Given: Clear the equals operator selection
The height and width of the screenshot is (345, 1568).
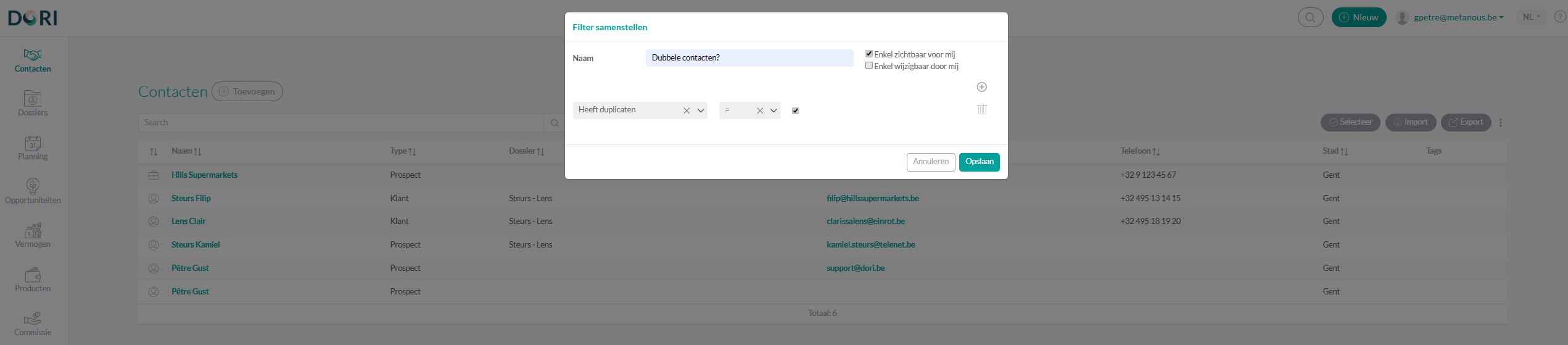Looking at the screenshot, I should (760, 110).
